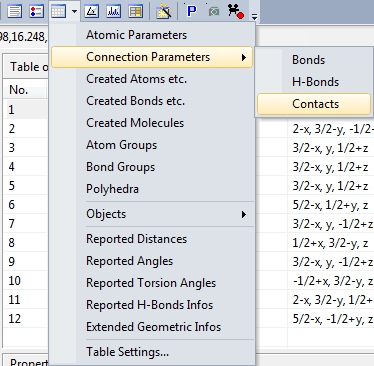Open the distances and angles view icon
The image size is (374, 366).
click(92, 11)
